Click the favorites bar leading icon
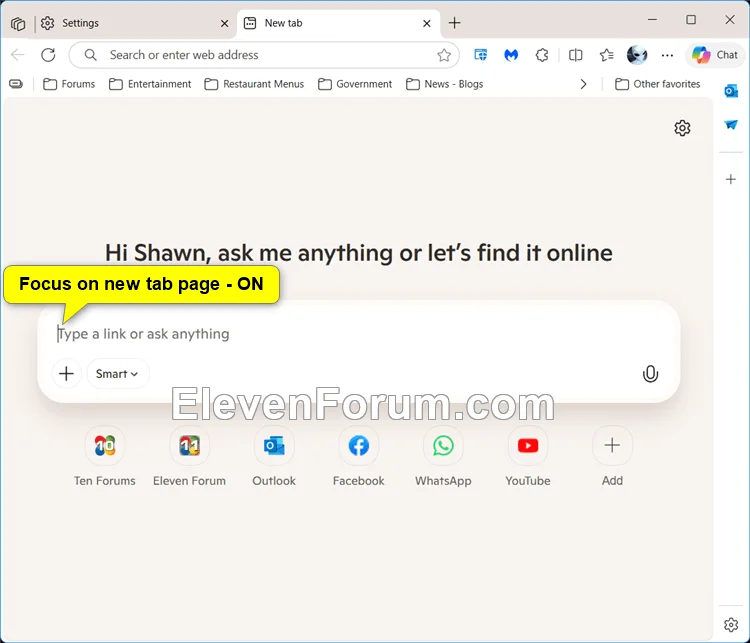750x643 pixels. click(16, 84)
